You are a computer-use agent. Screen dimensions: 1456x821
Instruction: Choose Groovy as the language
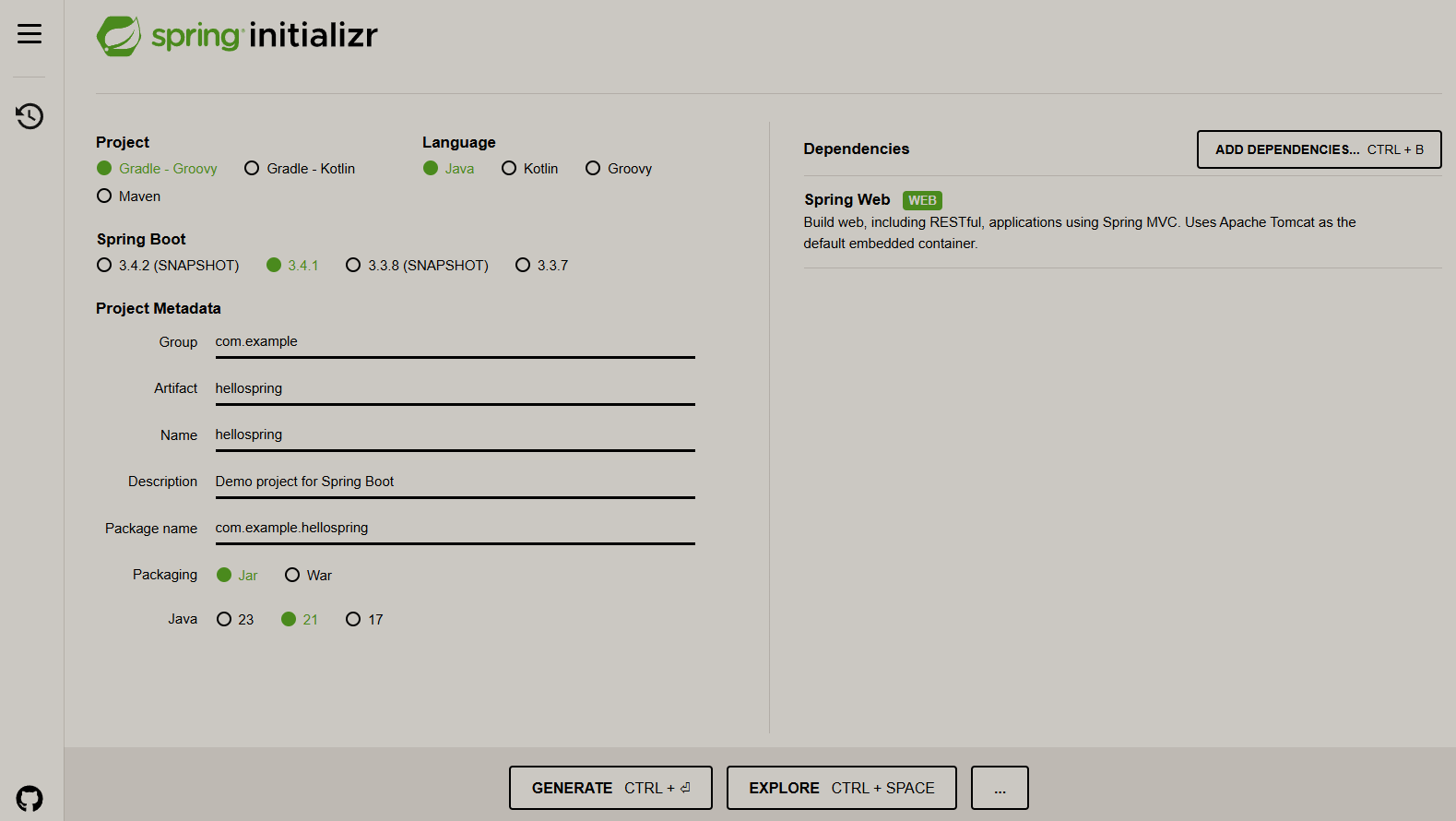(x=619, y=169)
